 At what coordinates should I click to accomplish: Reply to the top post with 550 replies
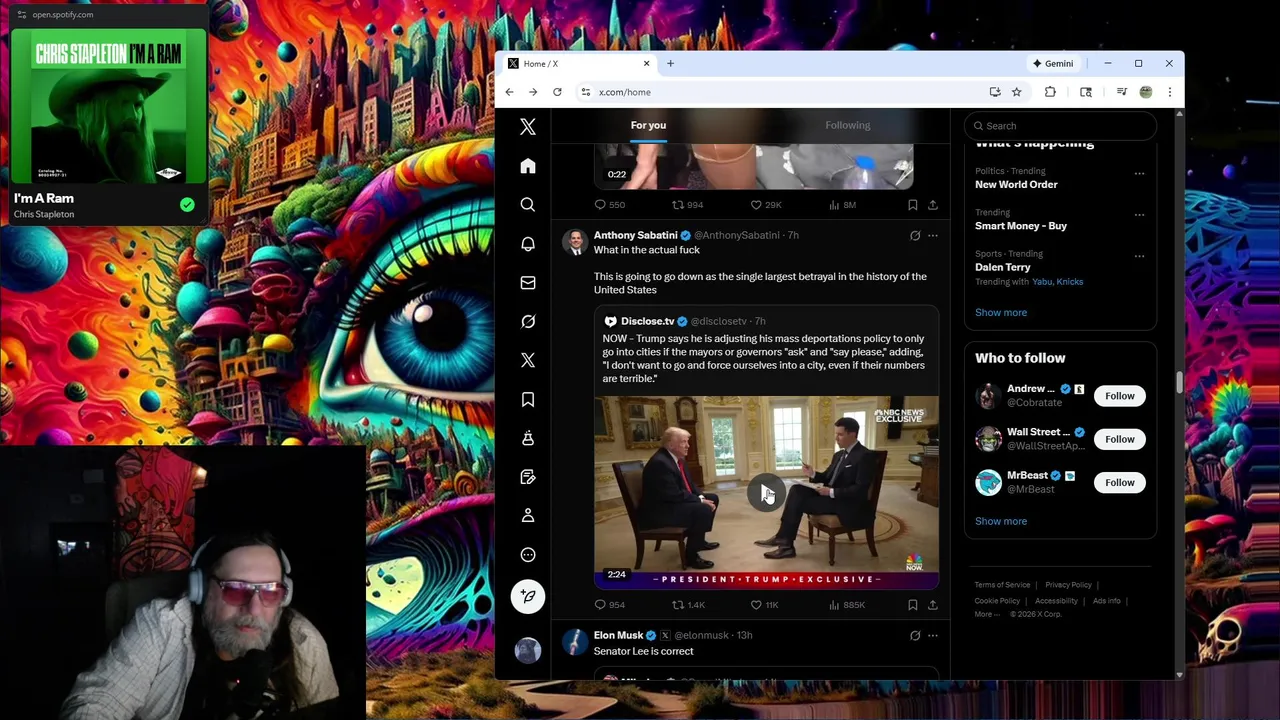point(609,205)
